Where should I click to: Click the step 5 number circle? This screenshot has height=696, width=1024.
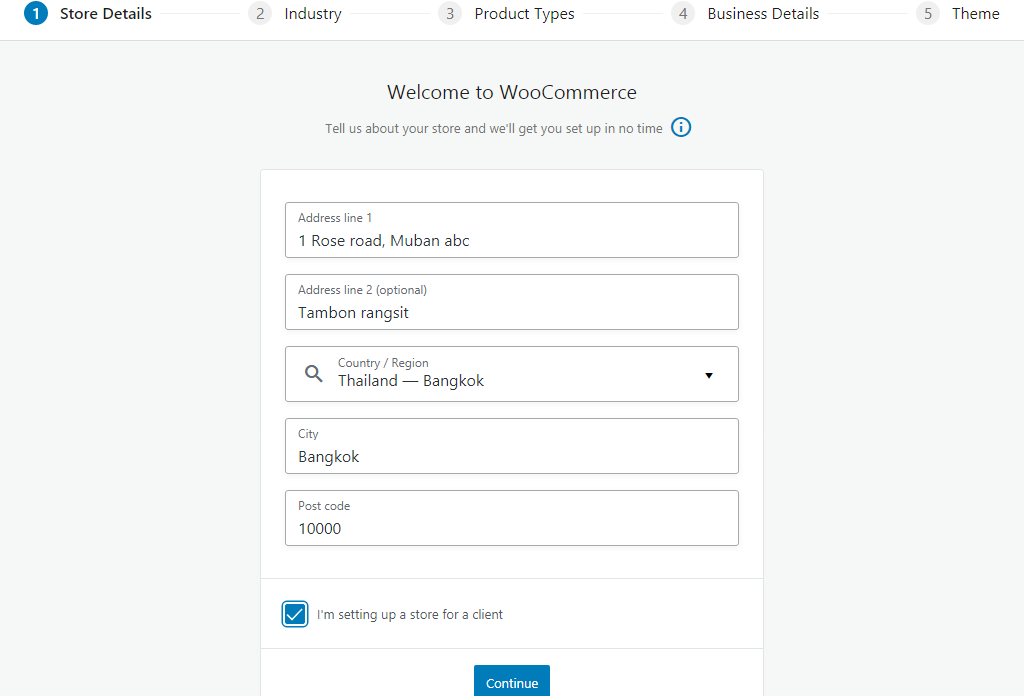coord(928,14)
